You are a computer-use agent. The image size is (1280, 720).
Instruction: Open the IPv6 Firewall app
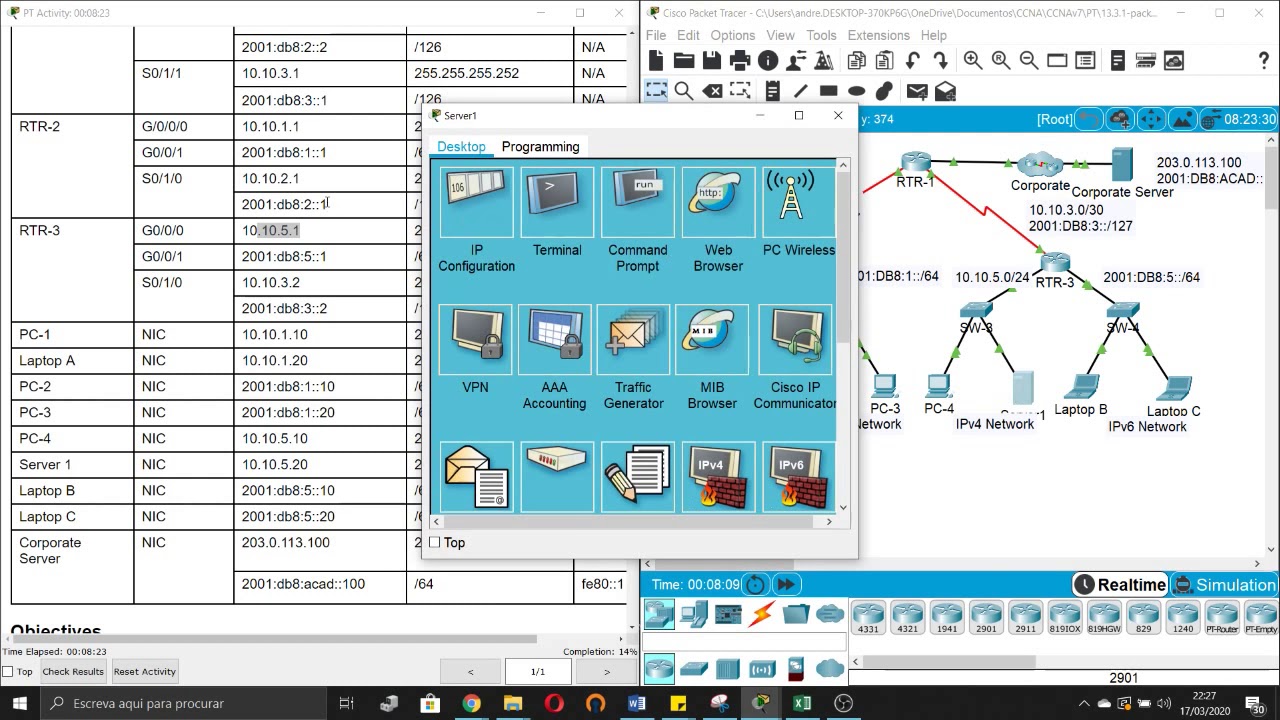coord(797,478)
